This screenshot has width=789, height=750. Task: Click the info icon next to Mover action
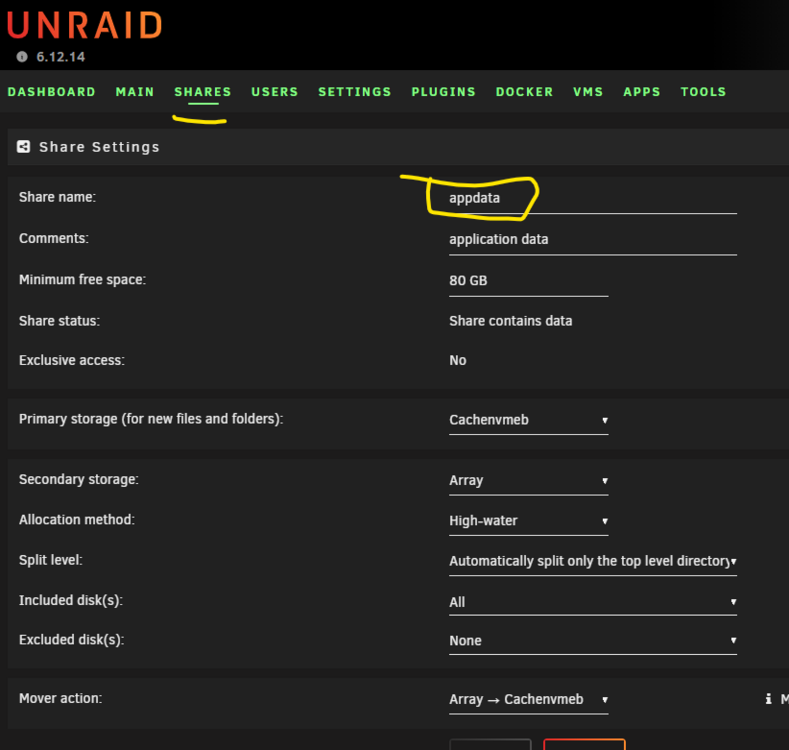[x=768, y=699]
